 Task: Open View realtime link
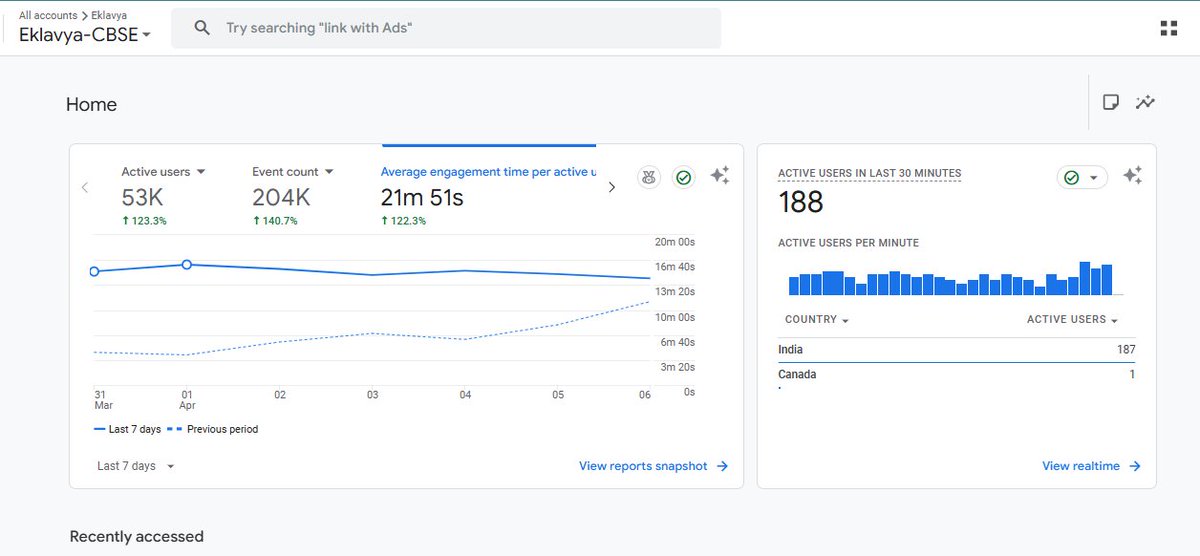point(1091,466)
